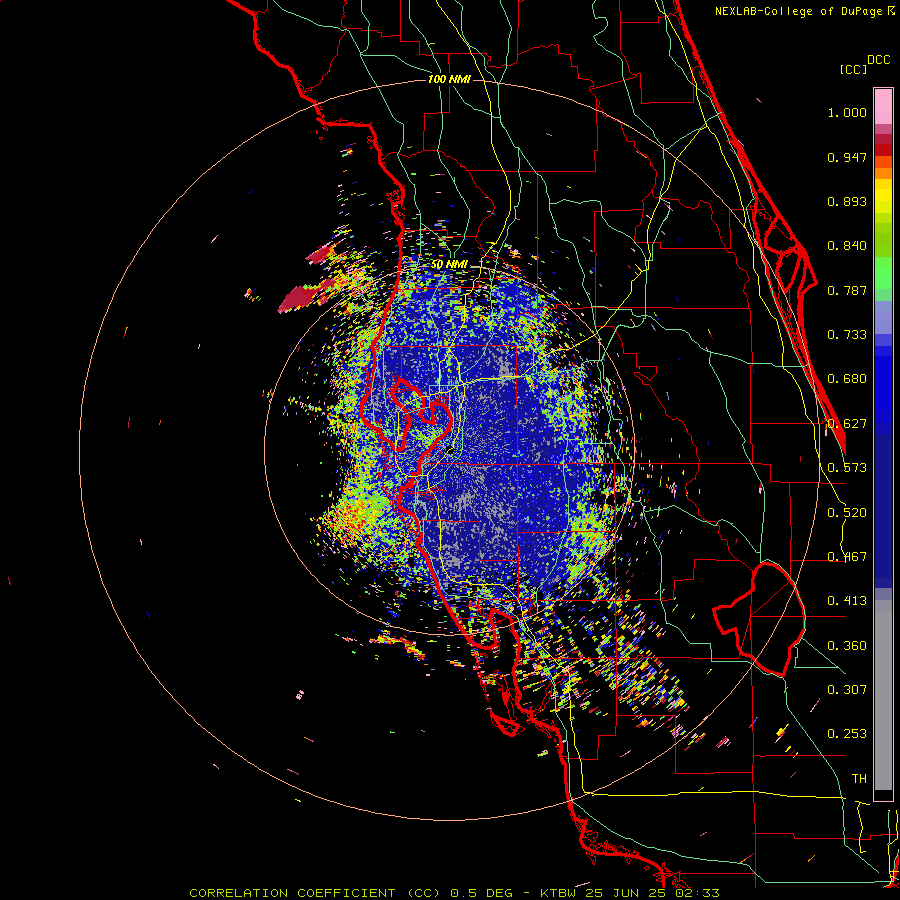This screenshot has width=900, height=900.
Task: Select the 0.253 scale value
Action: 847,734
